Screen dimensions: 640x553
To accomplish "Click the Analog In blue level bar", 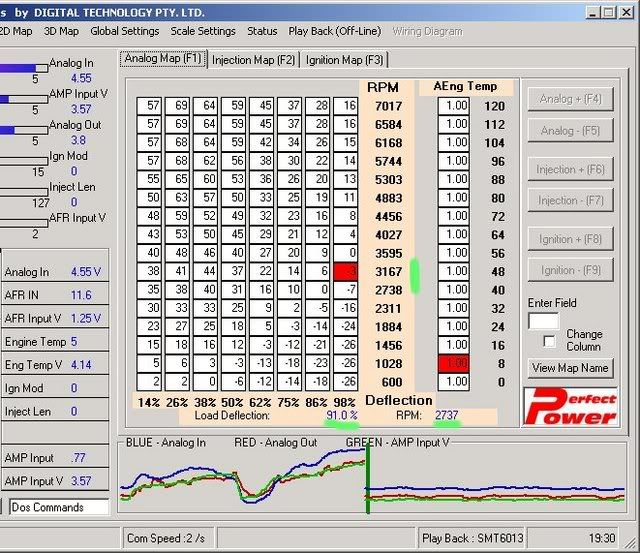I will (x=20, y=68).
